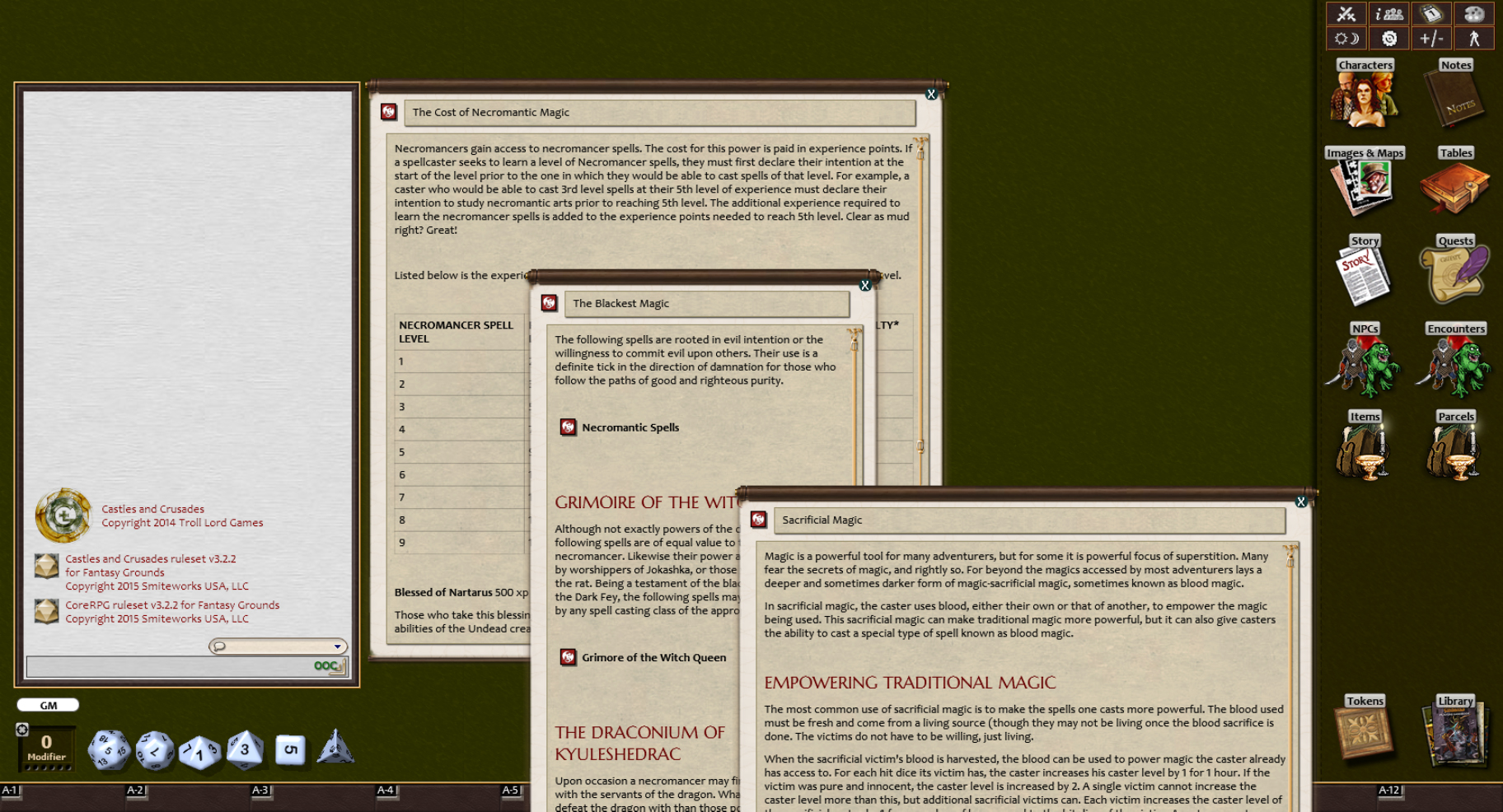The height and width of the screenshot is (812, 1503).
Task: Open the calendar tool
Action: point(1432,14)
